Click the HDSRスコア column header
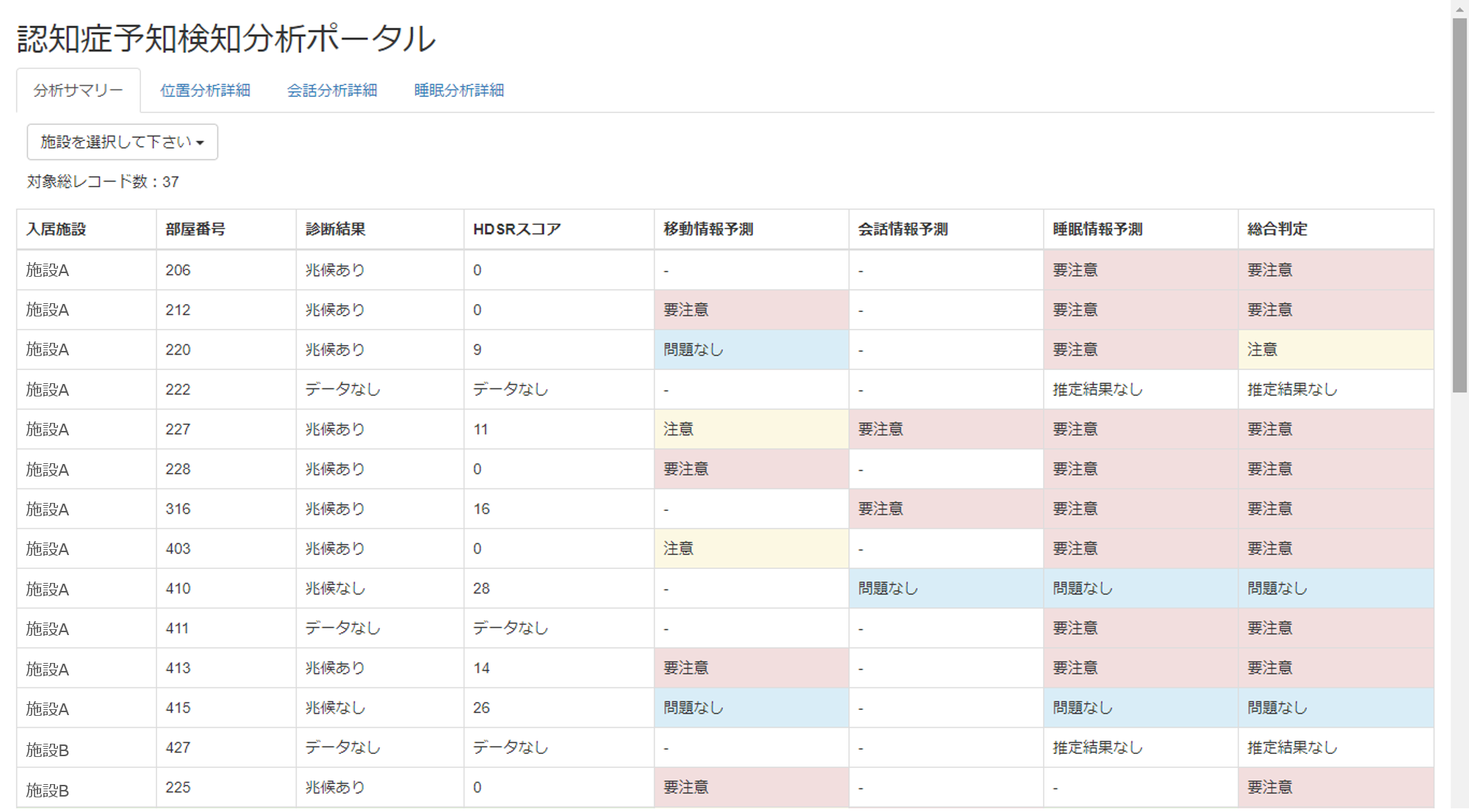This screenshot has height=812, width=1469. point(516,229)
